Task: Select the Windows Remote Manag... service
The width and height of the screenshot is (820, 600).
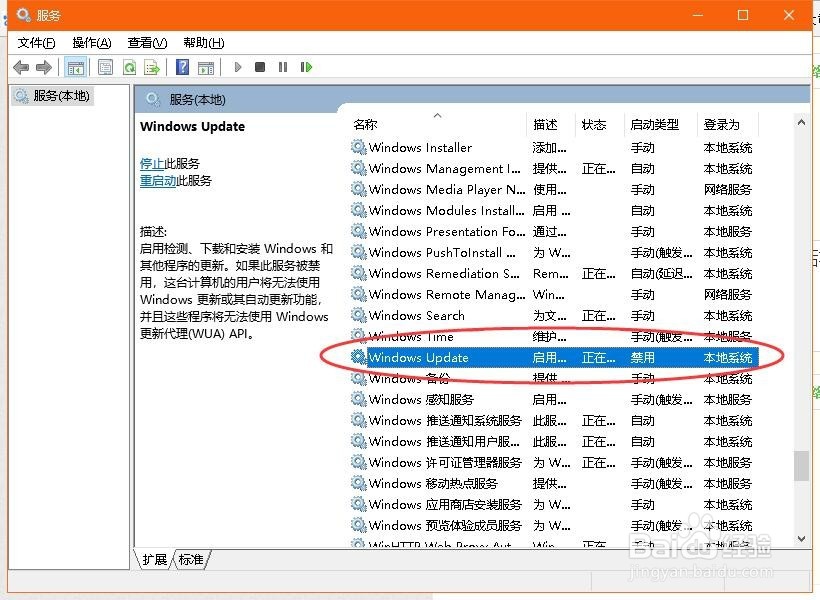Action: [x=553, y=294]
